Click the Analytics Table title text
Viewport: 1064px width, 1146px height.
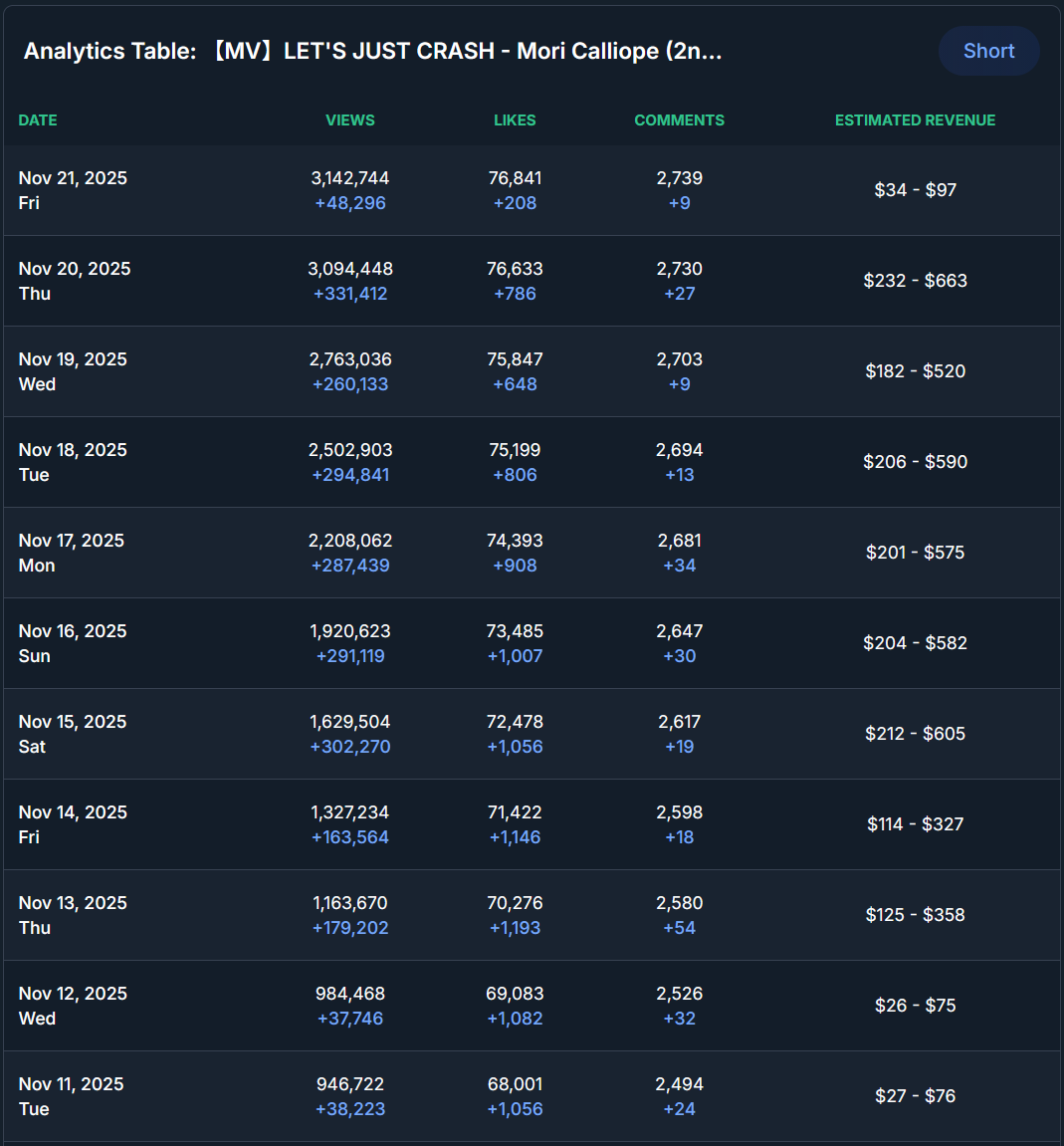pos(372,51)
